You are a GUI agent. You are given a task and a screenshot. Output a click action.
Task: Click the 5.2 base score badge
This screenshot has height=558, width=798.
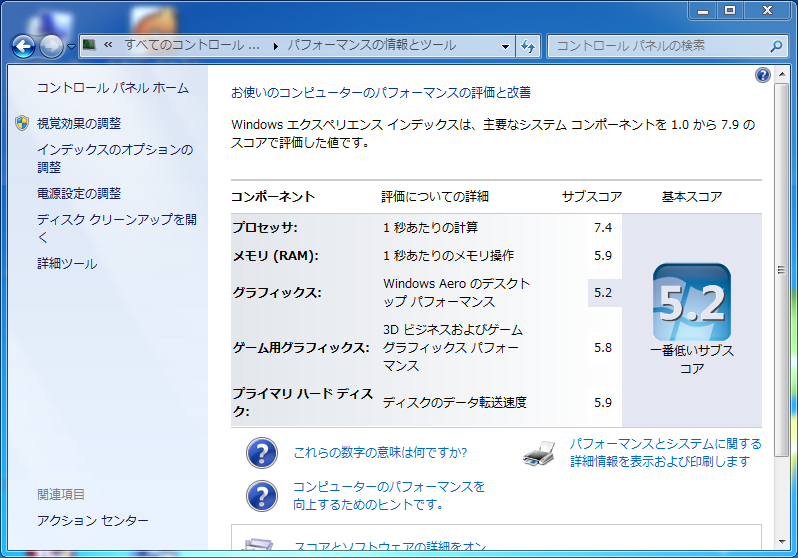point(692,302)
